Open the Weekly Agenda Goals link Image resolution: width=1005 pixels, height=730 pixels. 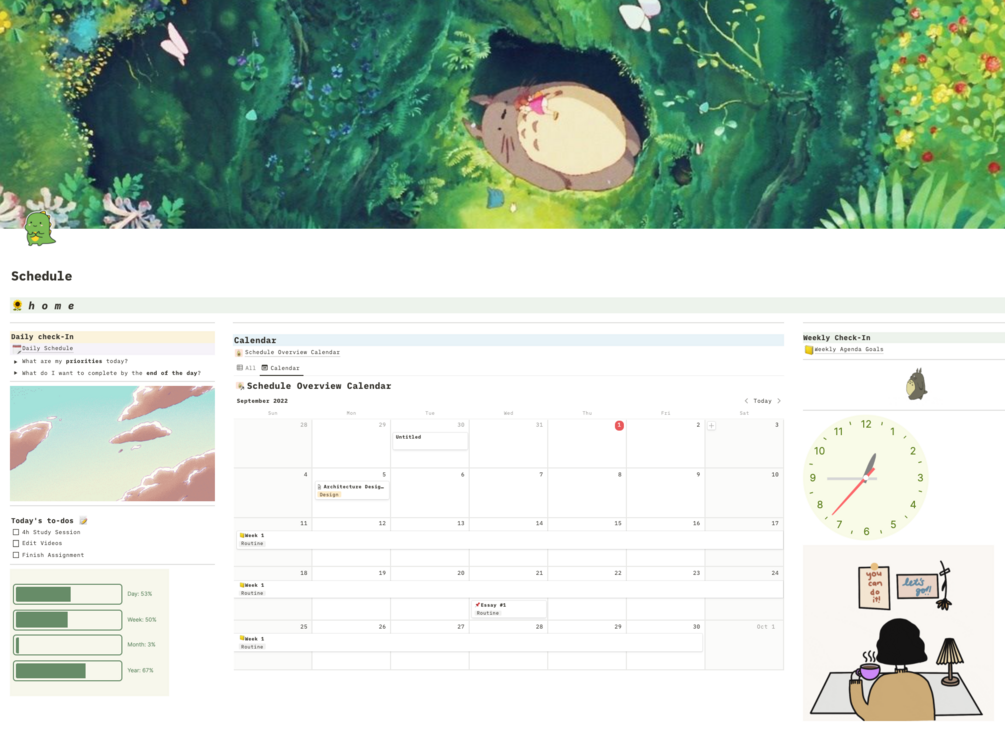tap(849, 350)
